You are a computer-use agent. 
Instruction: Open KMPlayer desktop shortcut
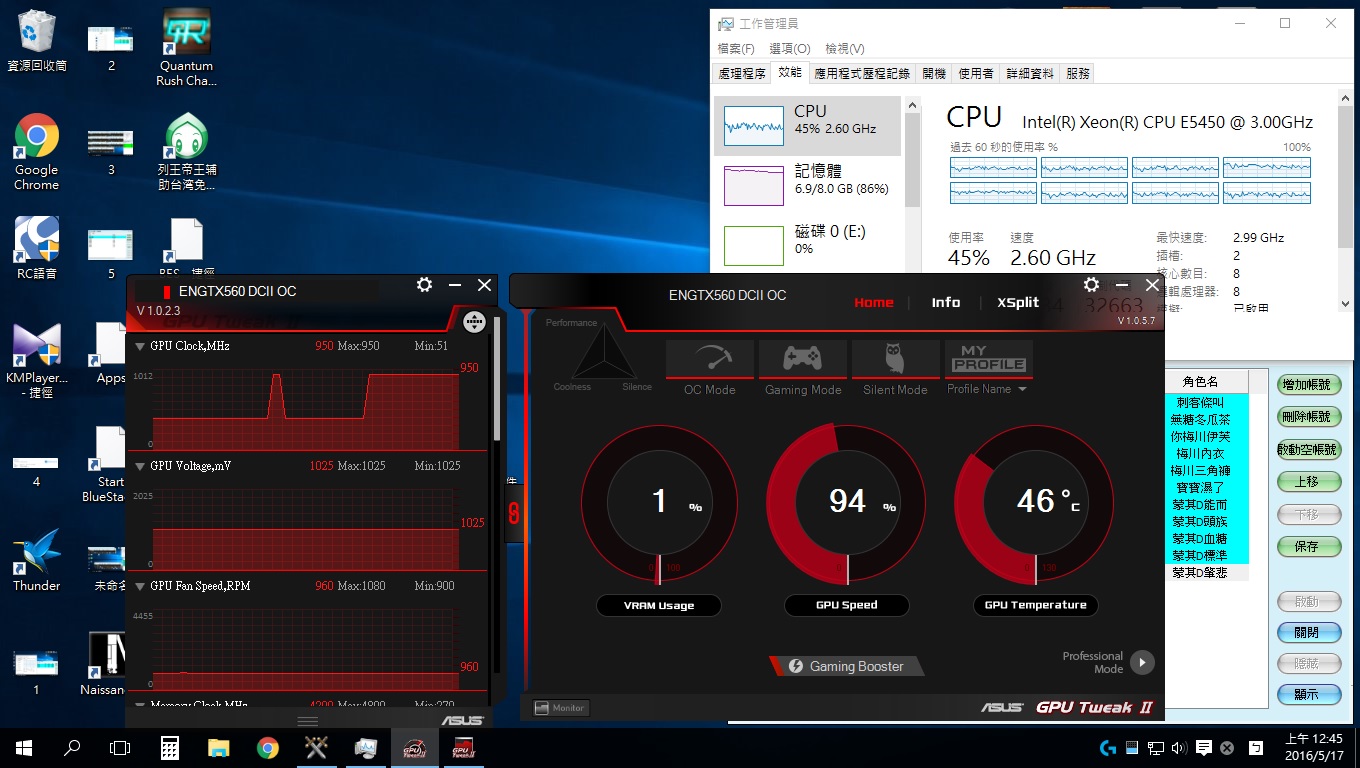37,360
